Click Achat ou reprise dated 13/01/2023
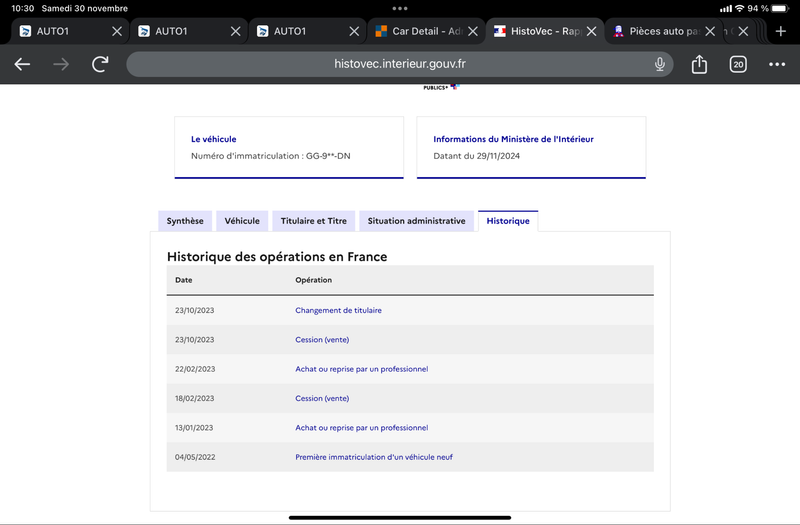This screenshot has height=525, width=800. tap(361, 428)
